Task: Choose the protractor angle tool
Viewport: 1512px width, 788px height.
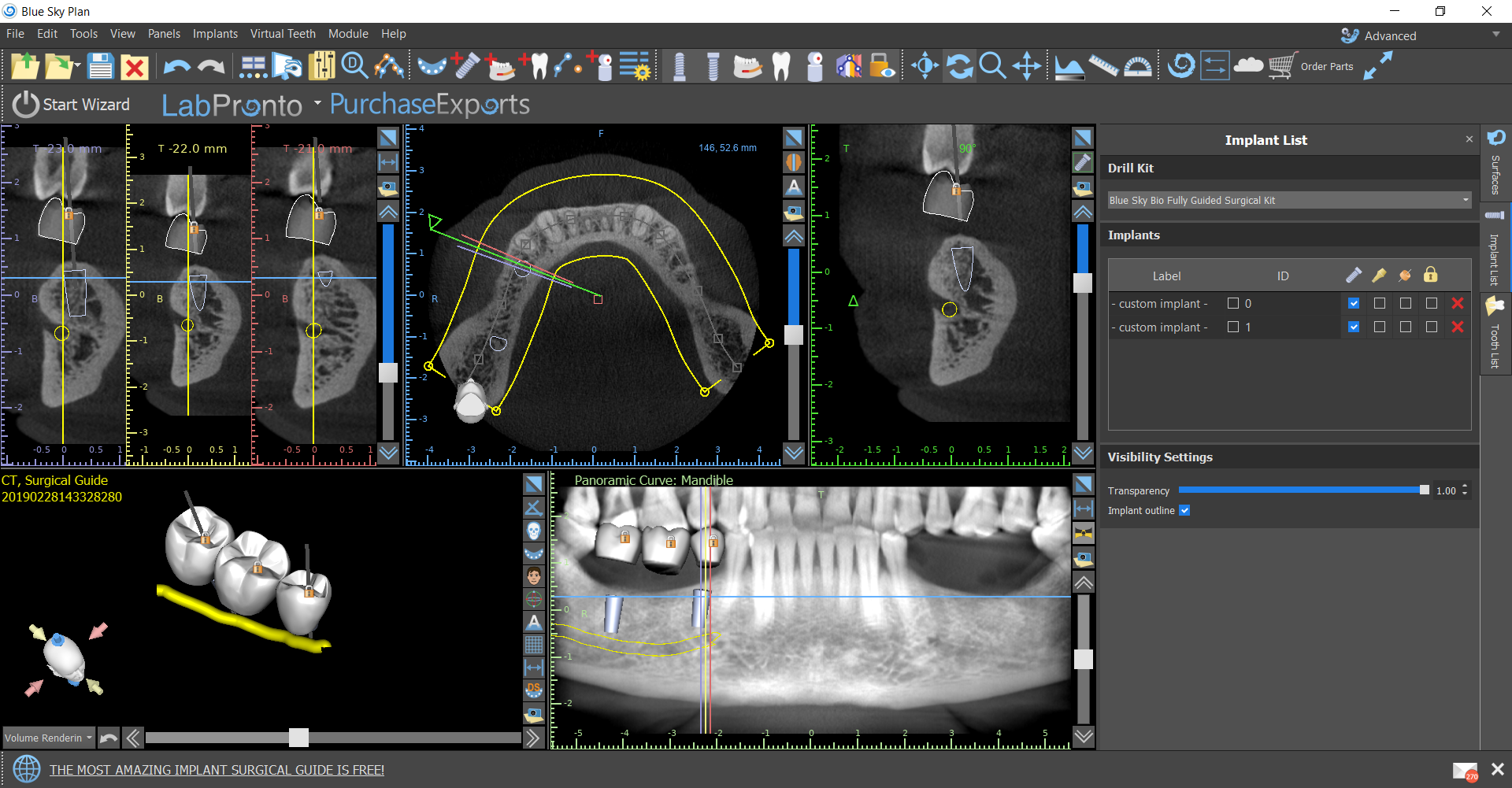Action: [x=1137, y=66]
